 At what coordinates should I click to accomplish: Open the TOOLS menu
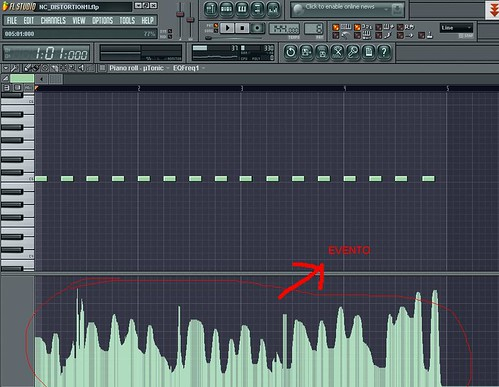pyautogui.click(x=127, y=21)
